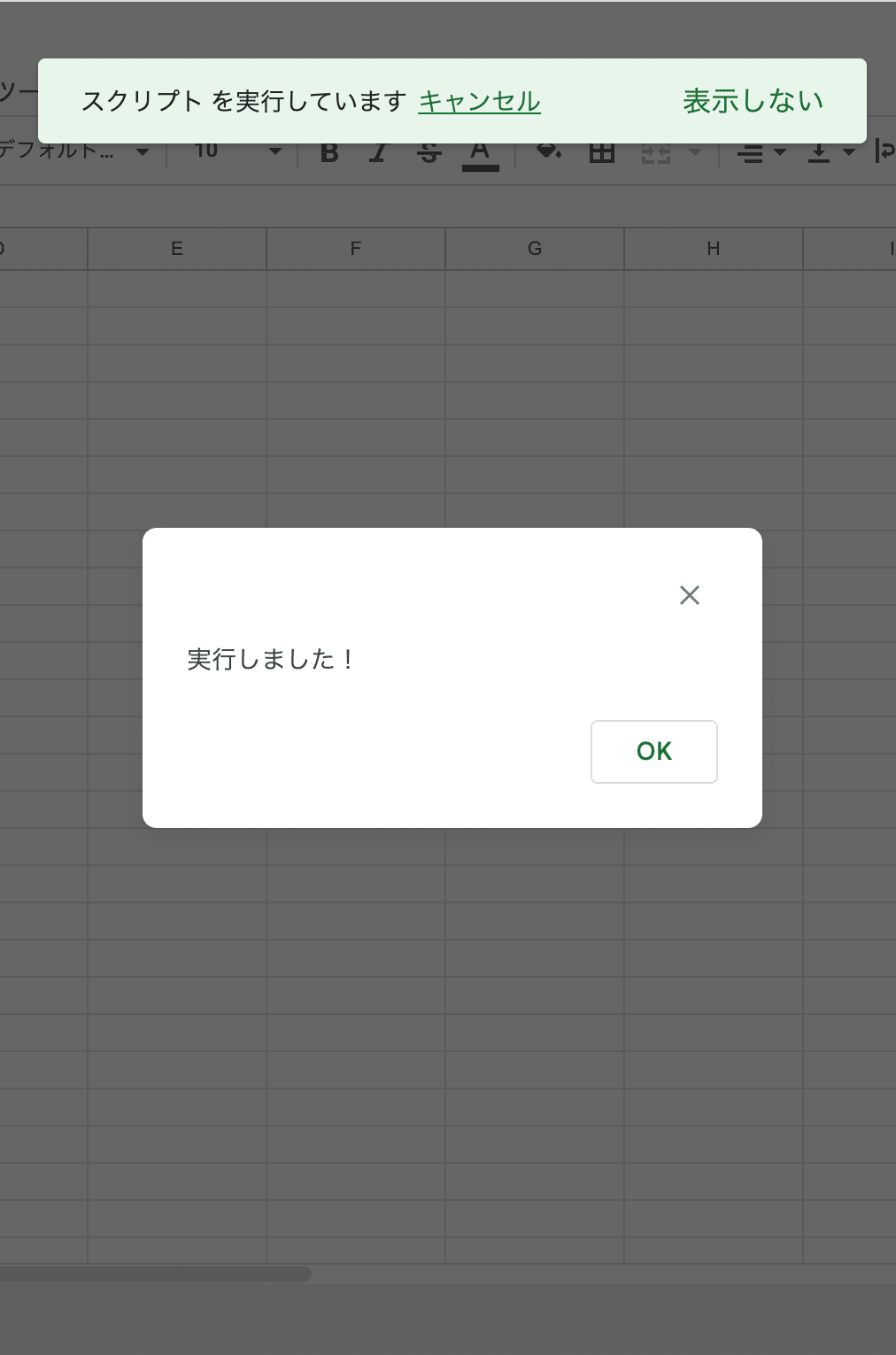Select column E header
This screenshot has height=1355, width=896.
[177, 249]
